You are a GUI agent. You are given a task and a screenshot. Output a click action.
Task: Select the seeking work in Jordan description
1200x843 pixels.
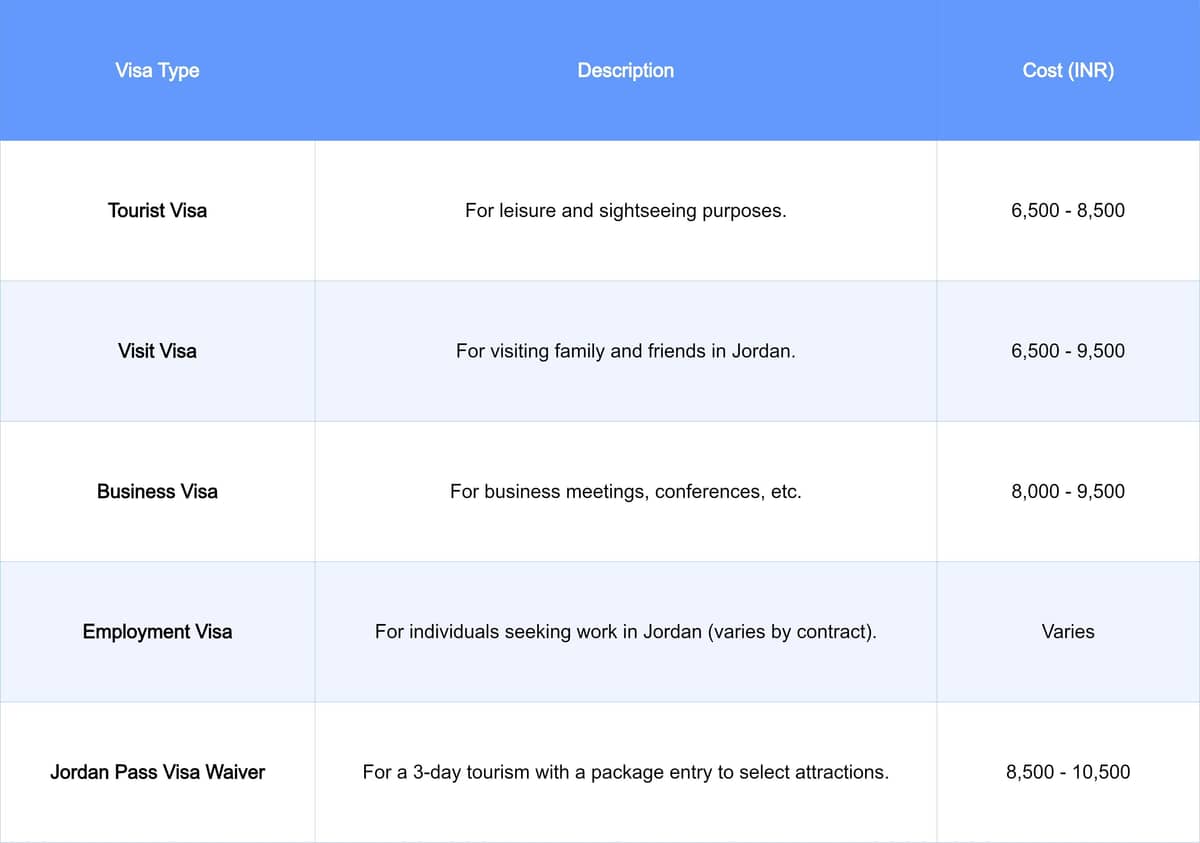point(625,632)
